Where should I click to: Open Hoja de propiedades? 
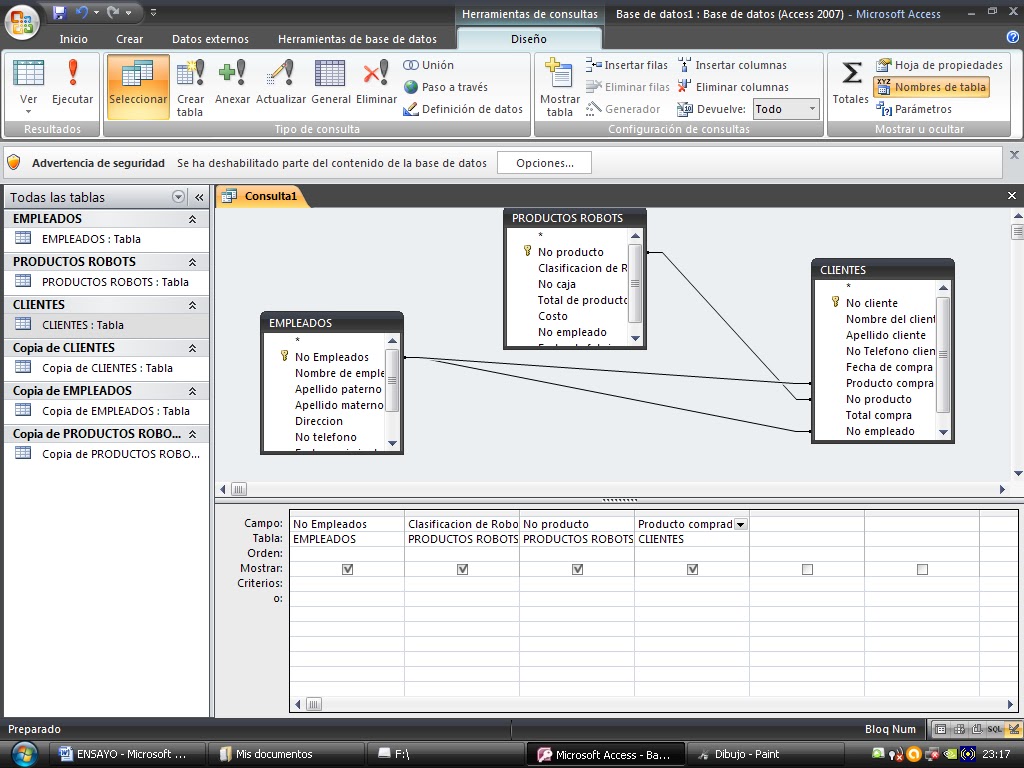pyautogui.click(x=939, y=65)
